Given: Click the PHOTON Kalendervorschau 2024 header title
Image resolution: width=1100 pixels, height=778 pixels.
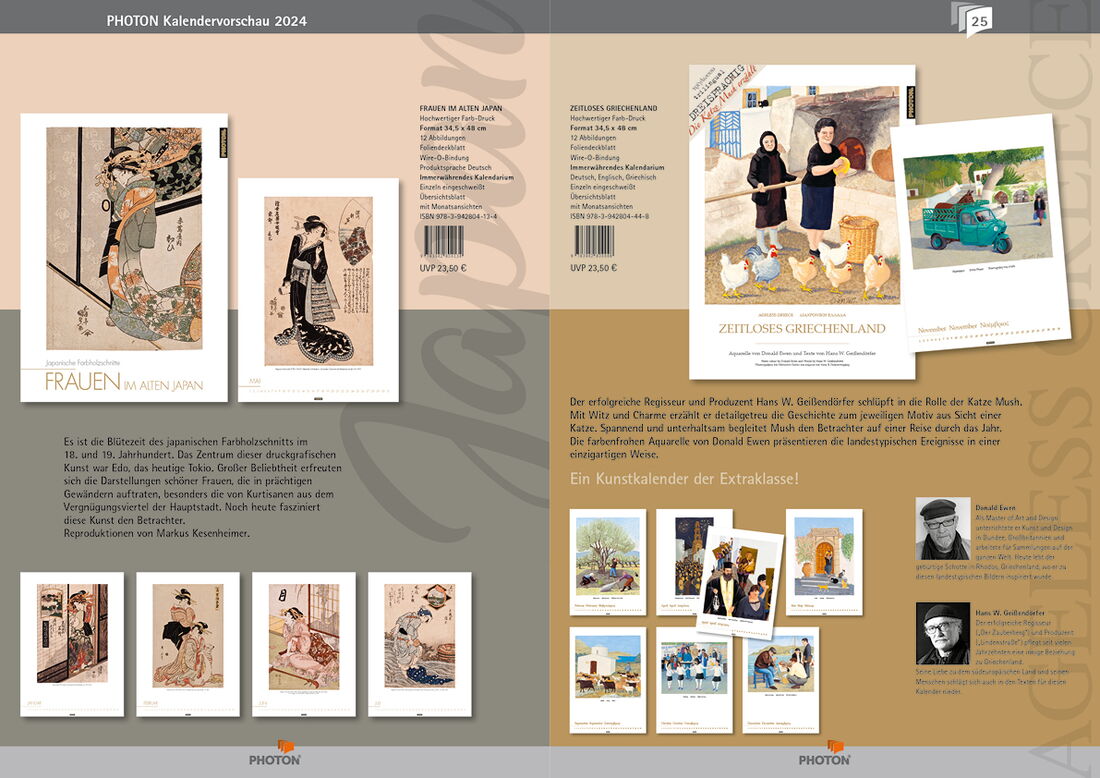Looking at the screenshot, I should (207, 21).
